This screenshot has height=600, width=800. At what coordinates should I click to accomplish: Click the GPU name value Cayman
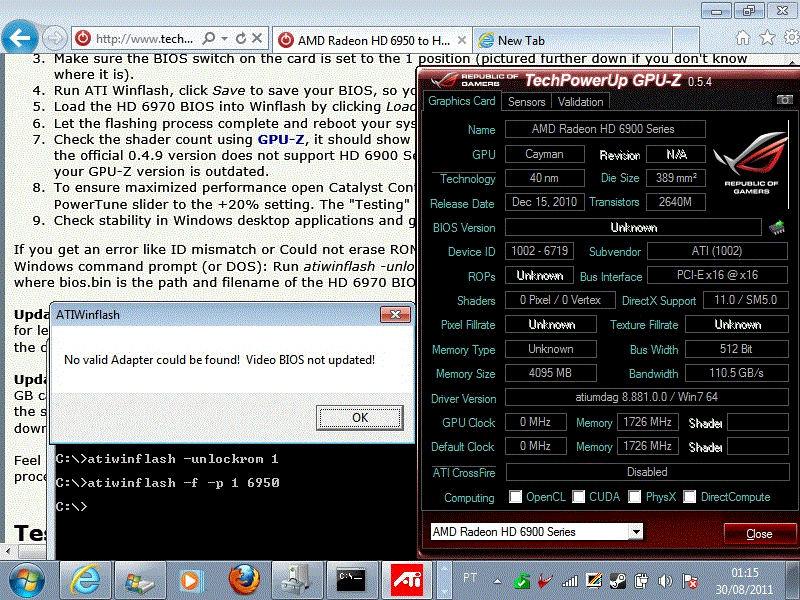[x=544, y=154]
